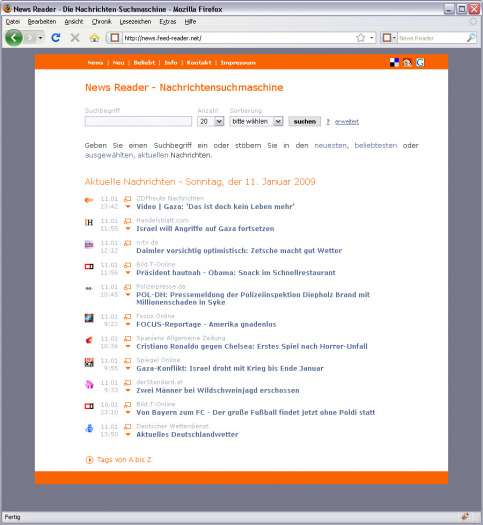Expand the 'FOCUS-Reportage' article arrow
The image size is (483, 525).
[x=128, y=324]
